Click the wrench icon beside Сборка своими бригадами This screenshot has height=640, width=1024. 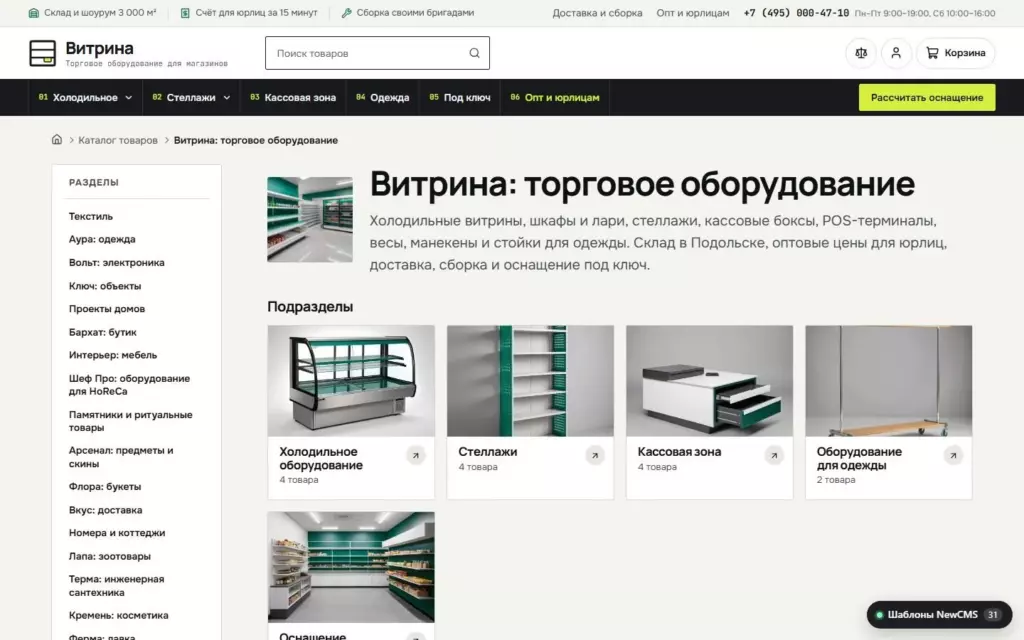click(x=347, y=12)
